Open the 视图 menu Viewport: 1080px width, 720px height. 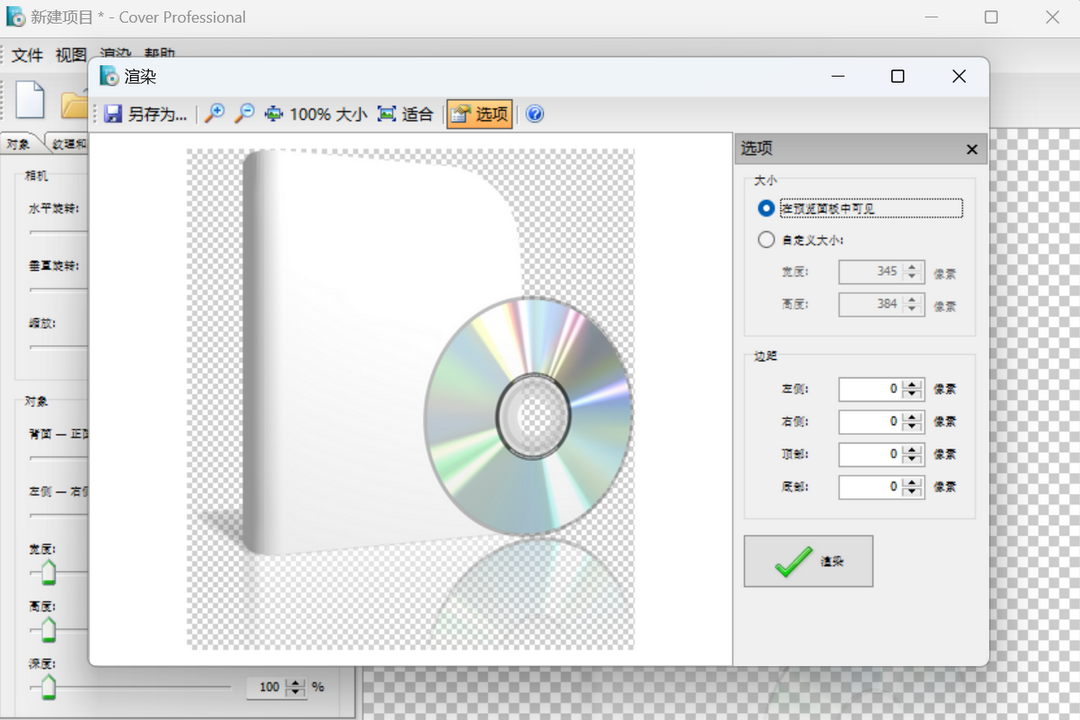coord(69,55)
